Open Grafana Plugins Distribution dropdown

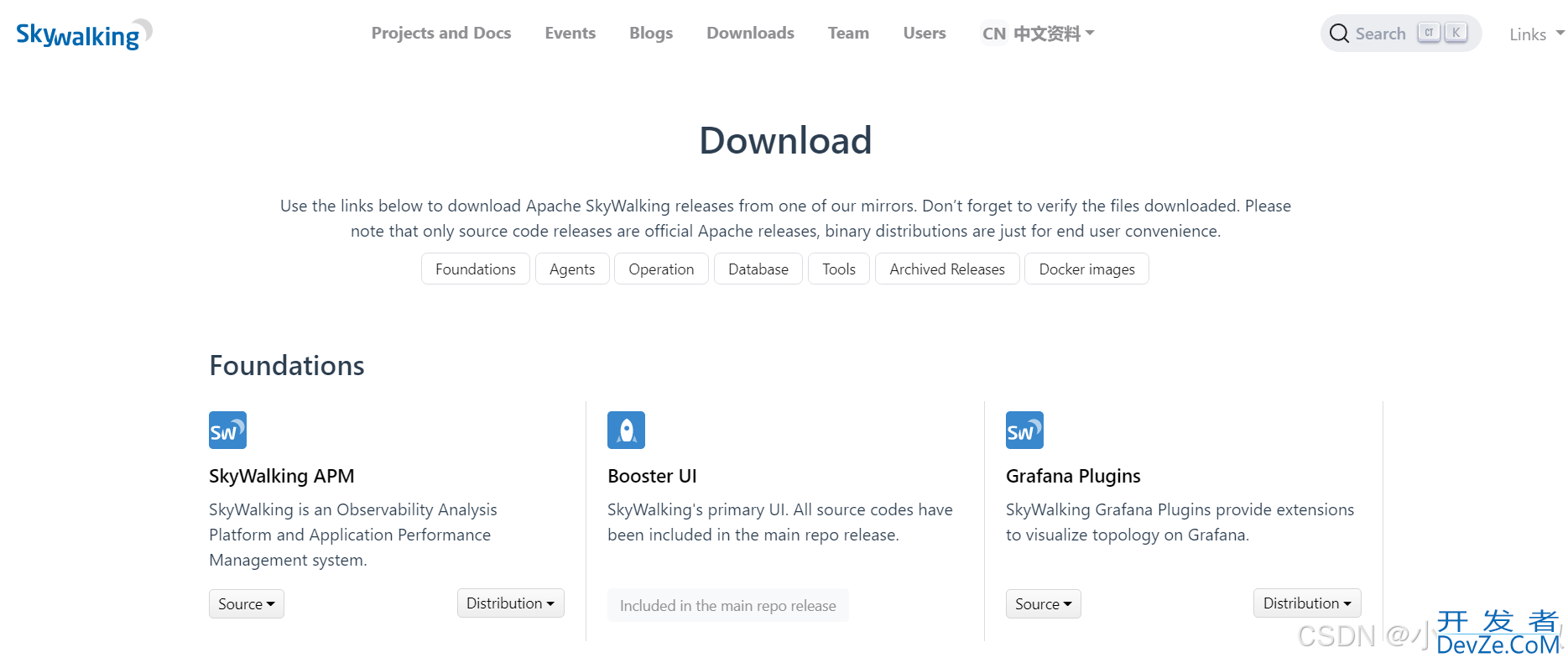(x=1307, y=603)
